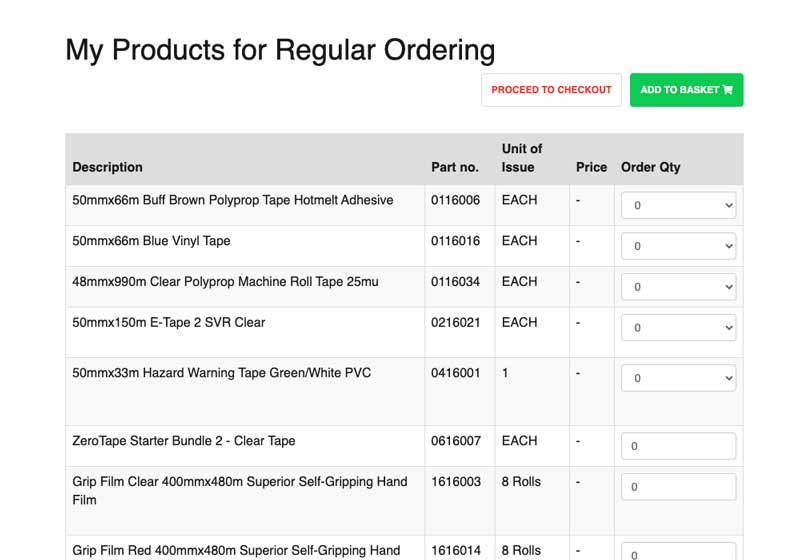
Task: Select the 50mmx66m Blue Vinyl Tape description
Action: 151,241
